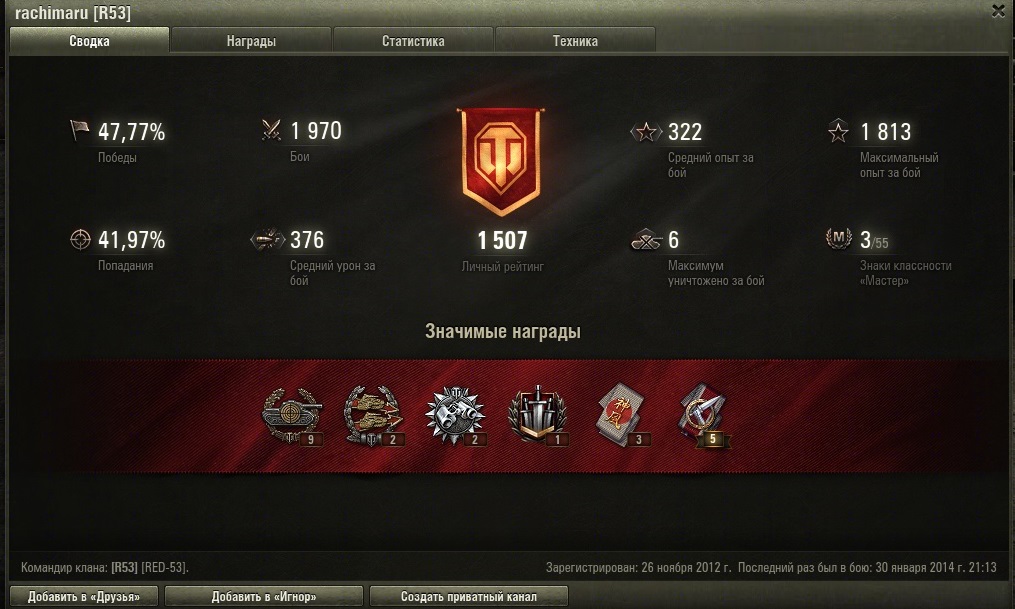Click the hit-ratio crosshair target icon

[80, 239]
